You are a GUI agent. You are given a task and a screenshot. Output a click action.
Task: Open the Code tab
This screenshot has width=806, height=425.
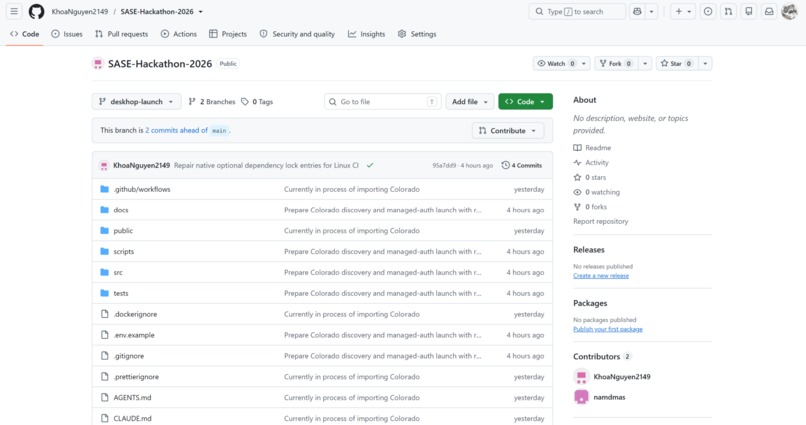(24, 34)
